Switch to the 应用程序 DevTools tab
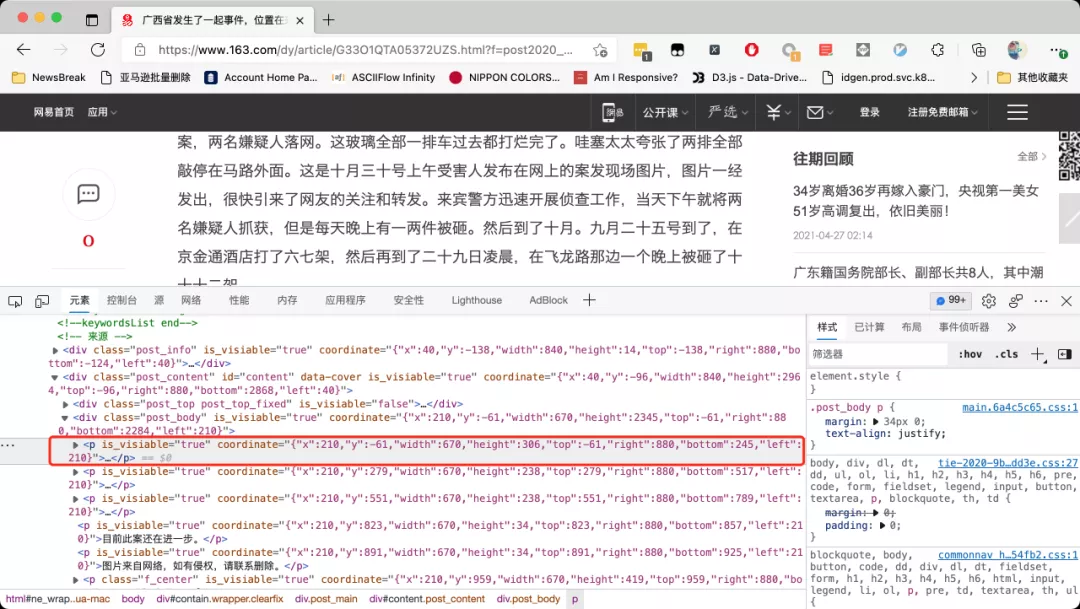This screenshot has width=1080, height=609. click(x=346, y=300)
